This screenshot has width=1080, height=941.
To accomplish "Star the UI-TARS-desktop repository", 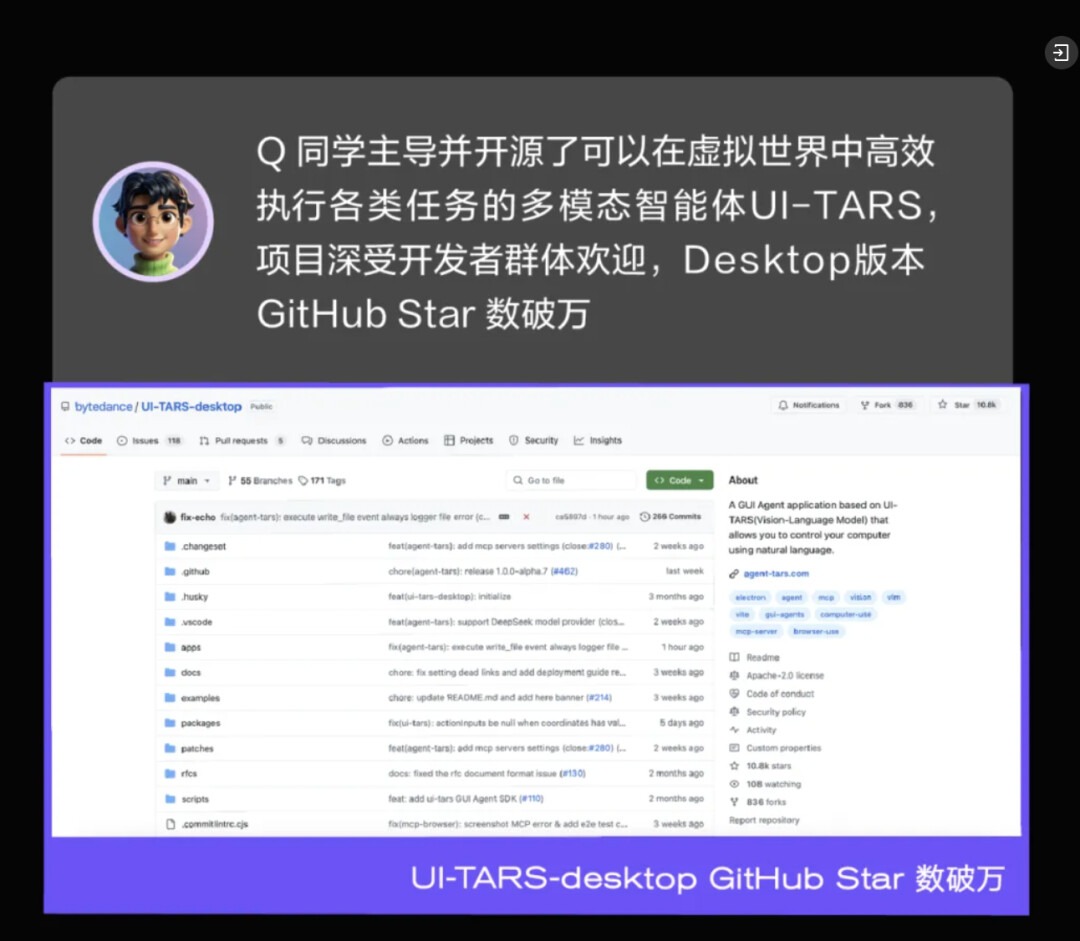I will (x=965, y=405).
